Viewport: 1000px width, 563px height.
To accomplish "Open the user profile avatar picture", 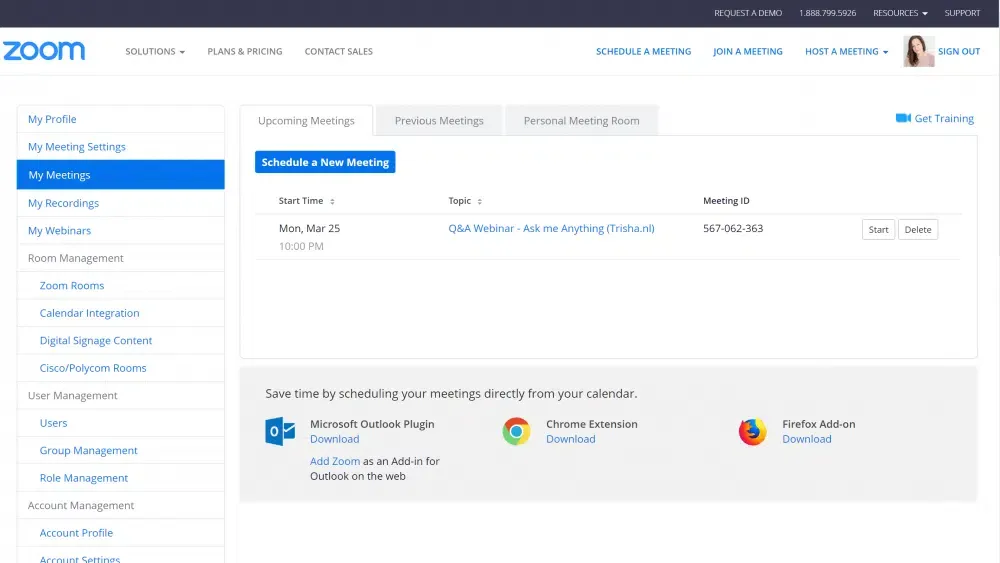I will pos(918,51).
